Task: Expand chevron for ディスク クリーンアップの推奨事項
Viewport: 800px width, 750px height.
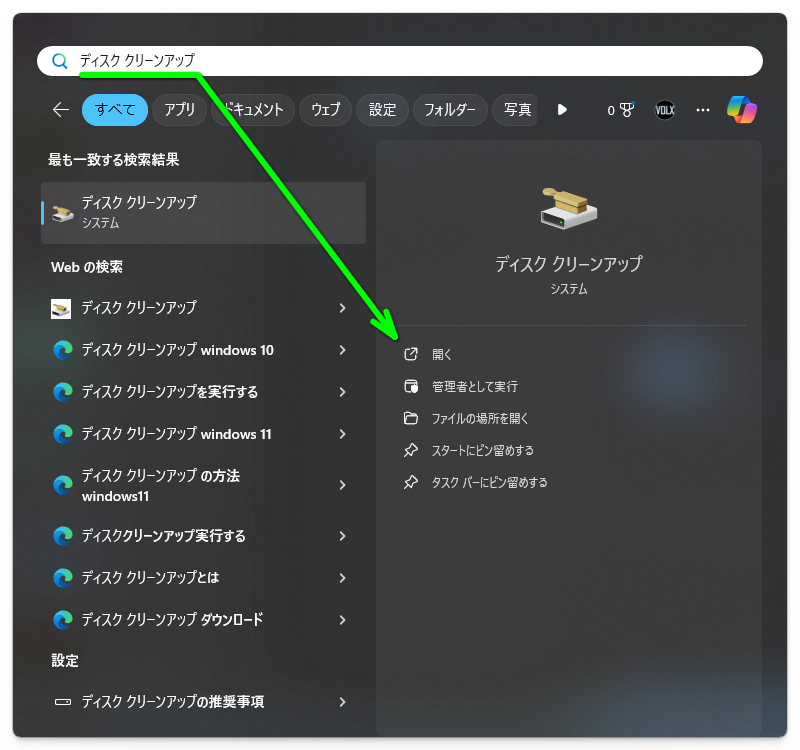Action: (x=342, y=702)
